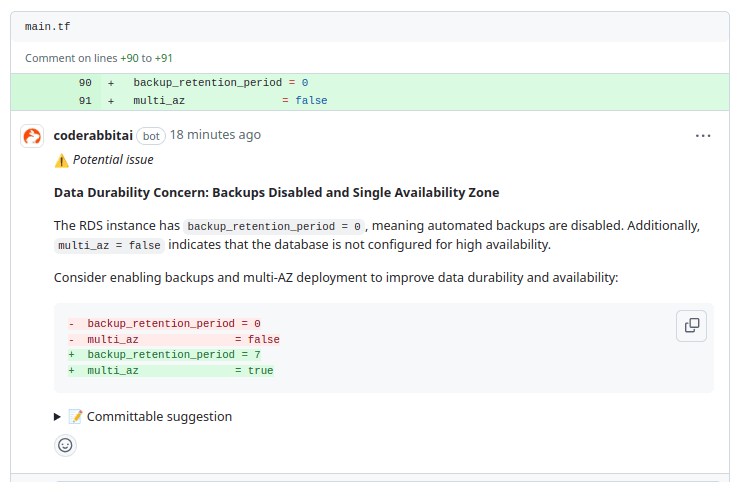Click the added line "backup_retention_period = 7"

click(x=173, y=354)
